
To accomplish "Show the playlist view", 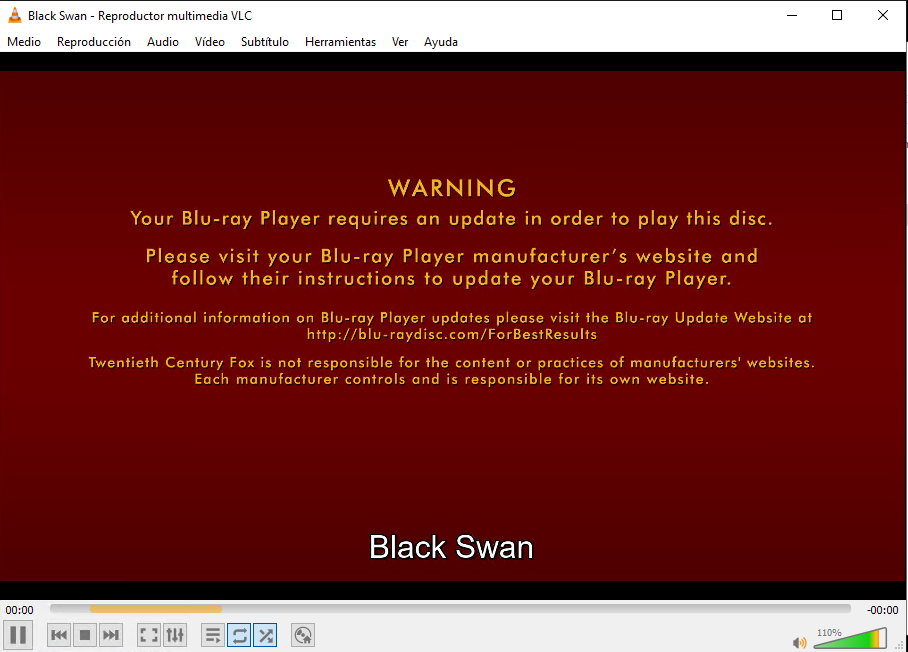I will coord(213,635).
